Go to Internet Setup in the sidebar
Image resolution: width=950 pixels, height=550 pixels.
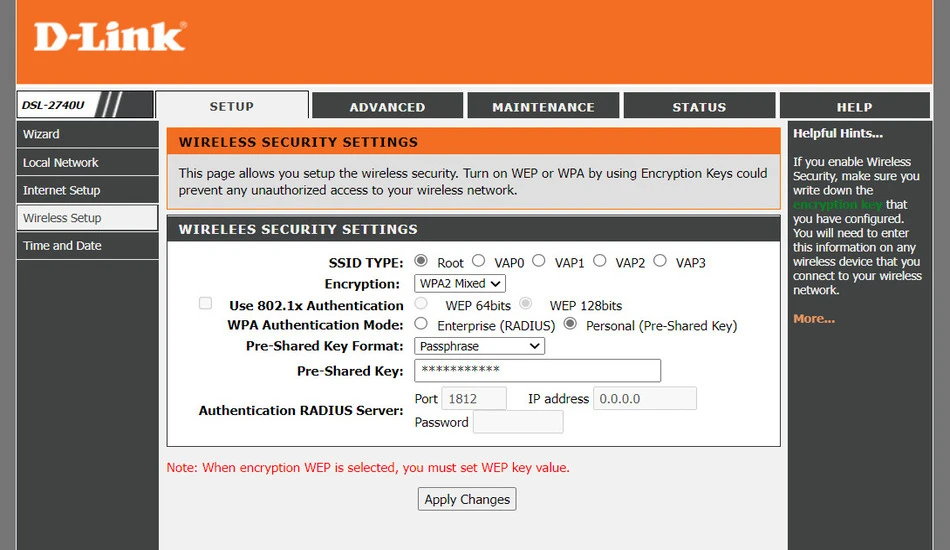coord(87,190)
